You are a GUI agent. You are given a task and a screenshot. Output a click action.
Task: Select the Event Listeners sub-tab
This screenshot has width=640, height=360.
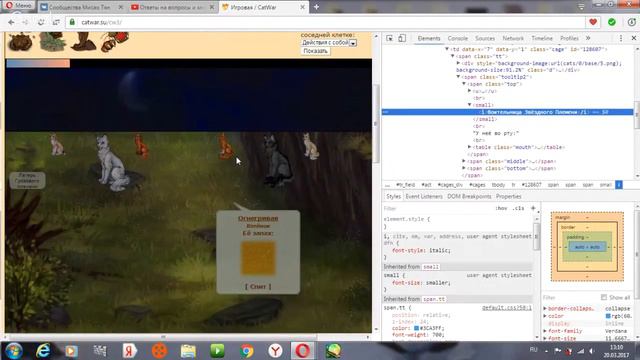424,196
